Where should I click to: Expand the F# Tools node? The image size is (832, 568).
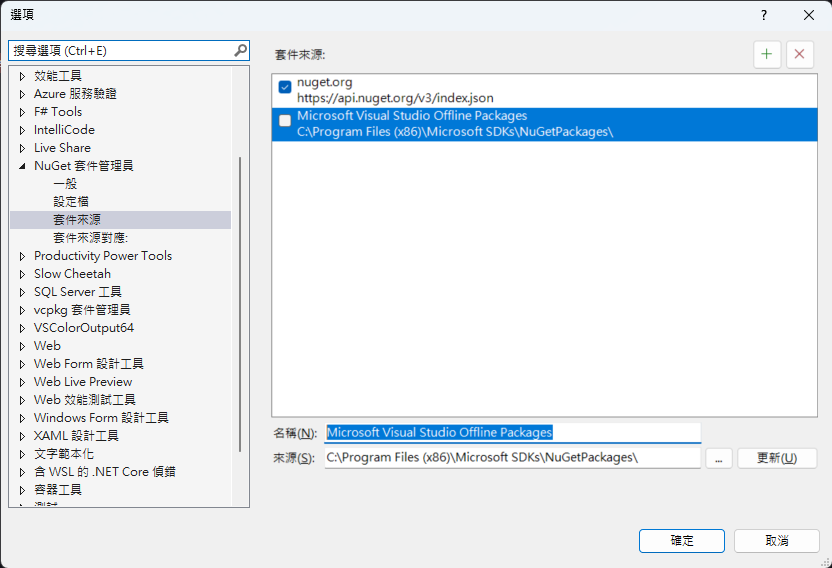(x=22, y=113)
